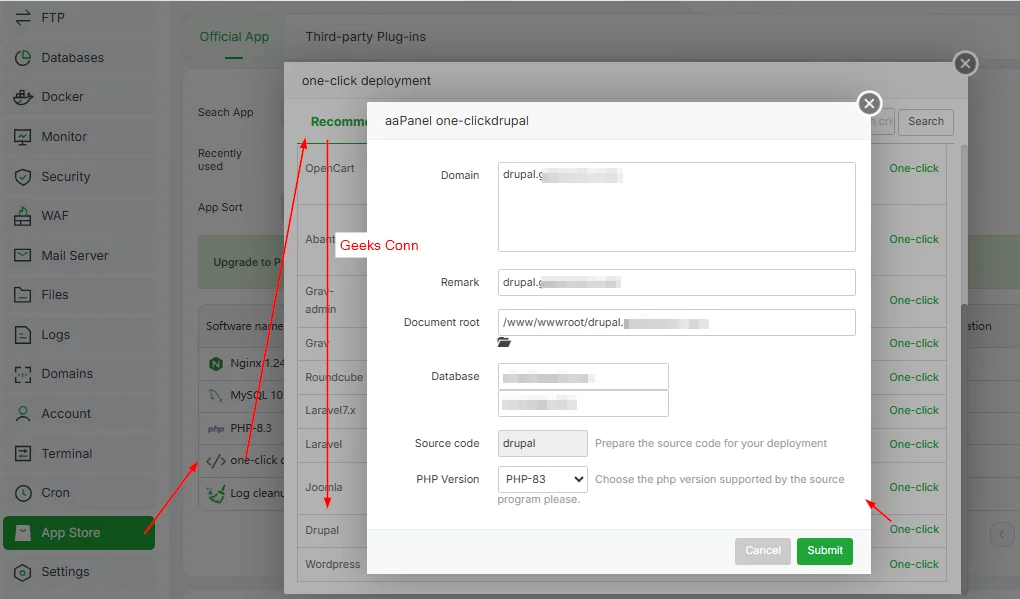The image size is (1020, 599).
Task: Open the Monitor icon in sidebar
Action: pyautogui.click(x=23, y=137)
